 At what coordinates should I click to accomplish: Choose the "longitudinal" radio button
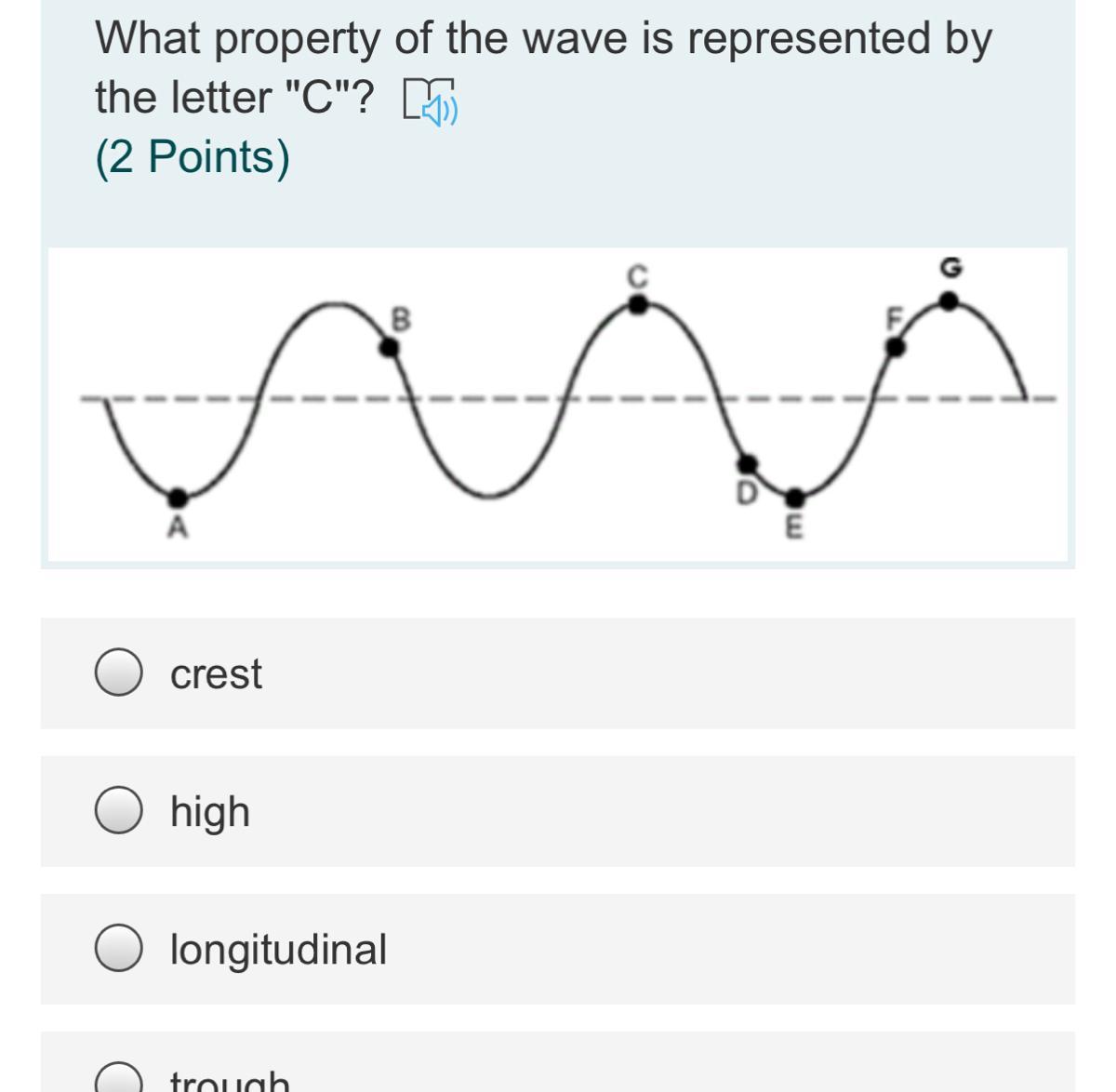point(119,948)
